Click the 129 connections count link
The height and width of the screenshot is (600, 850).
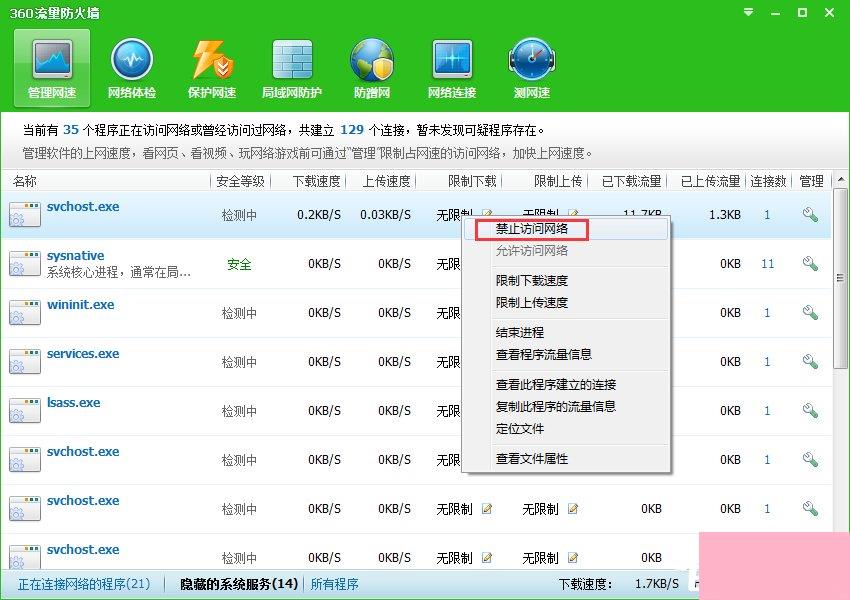click(x=352, y=130)
